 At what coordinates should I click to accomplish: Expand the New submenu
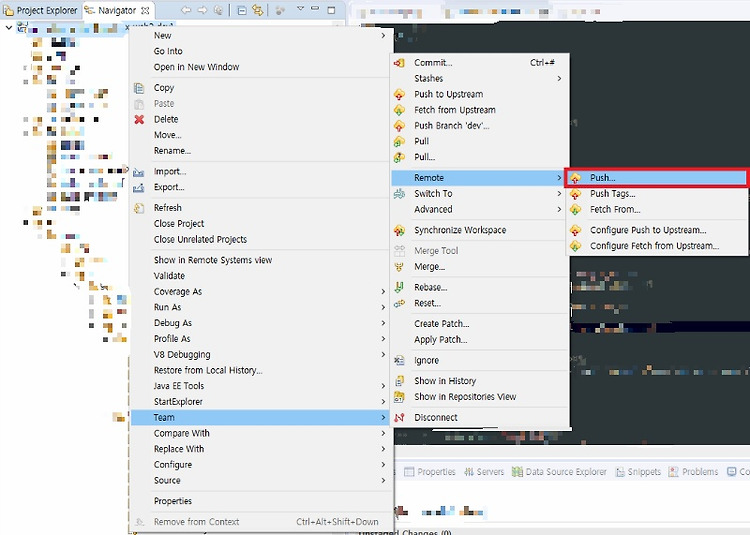pyautogui.click(x=383, y=35)
